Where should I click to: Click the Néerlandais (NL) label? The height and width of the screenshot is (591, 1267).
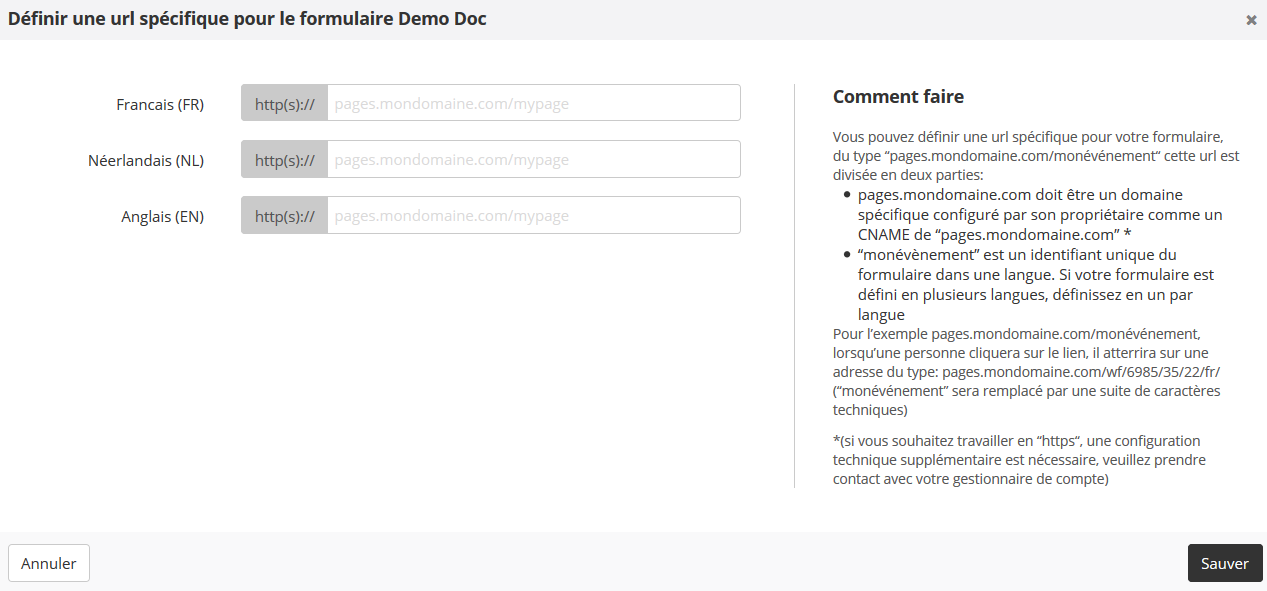(x=146, y=160)
